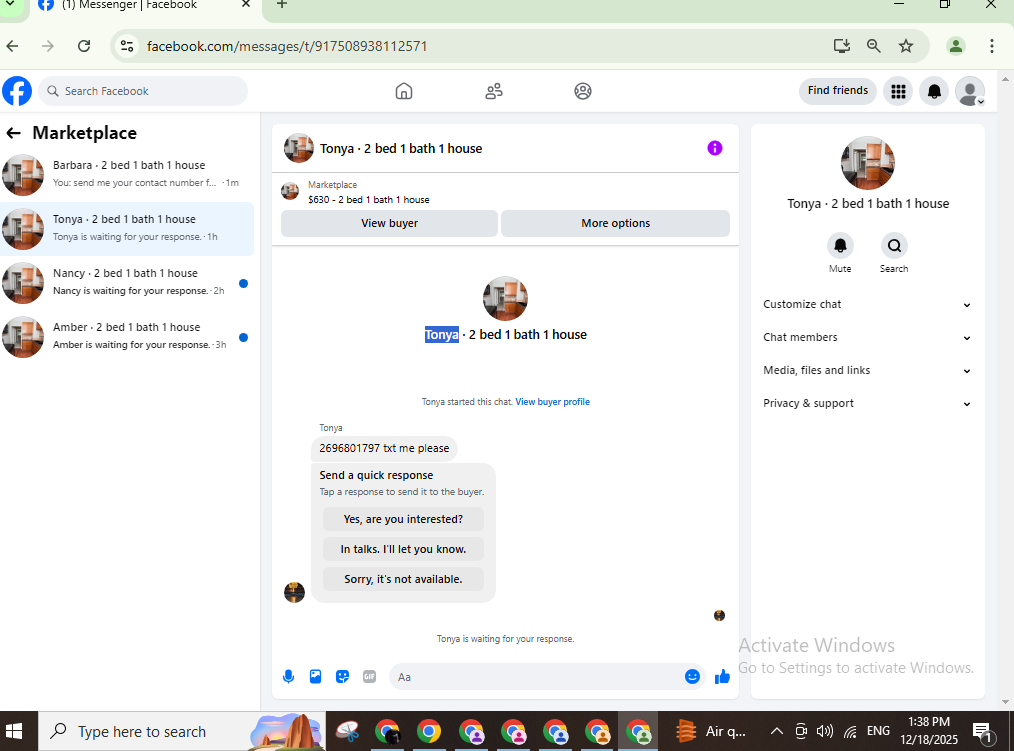
Task: Open the Windows notification center
Action: [x=983, y=732]
